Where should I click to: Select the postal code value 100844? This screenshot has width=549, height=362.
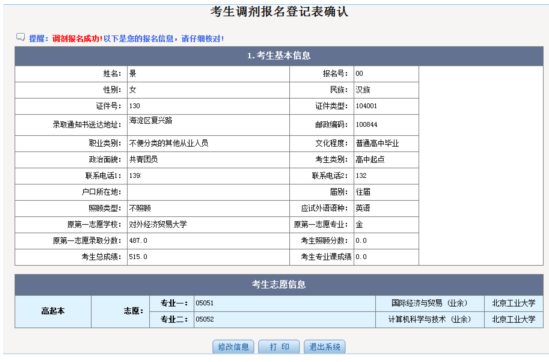[366, 125]
